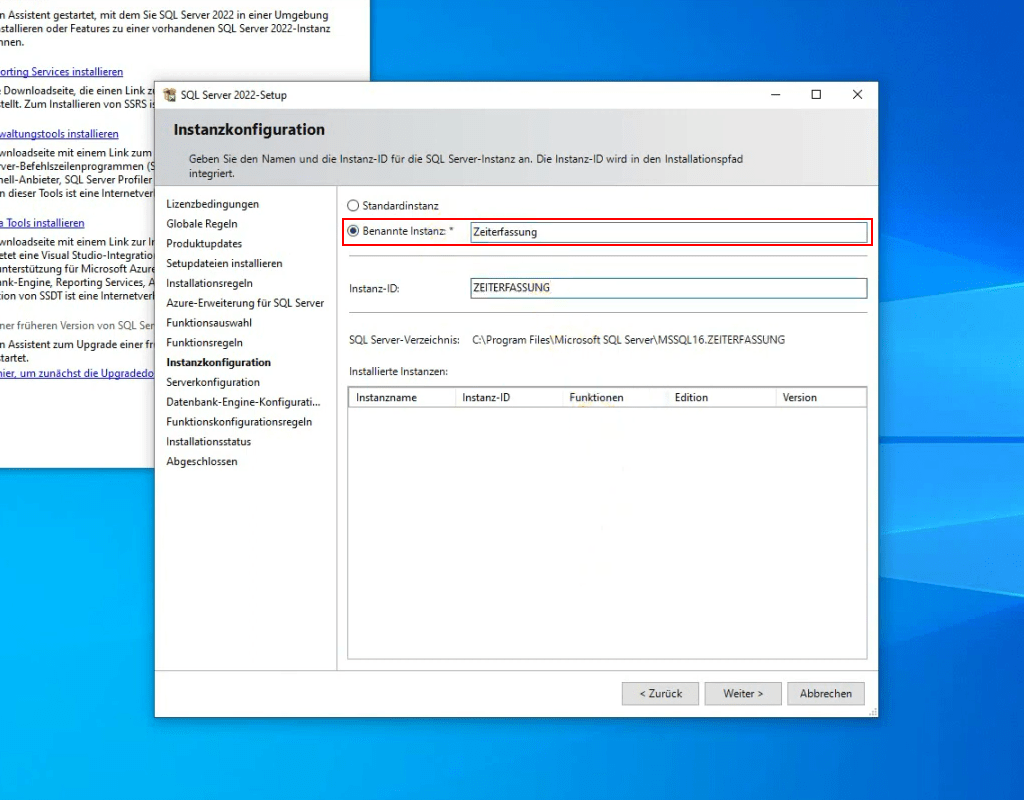This screenshot has width=1024, height=800.
Task: Click the SQL Server setup title bar icon
Action: coord(170,95)
